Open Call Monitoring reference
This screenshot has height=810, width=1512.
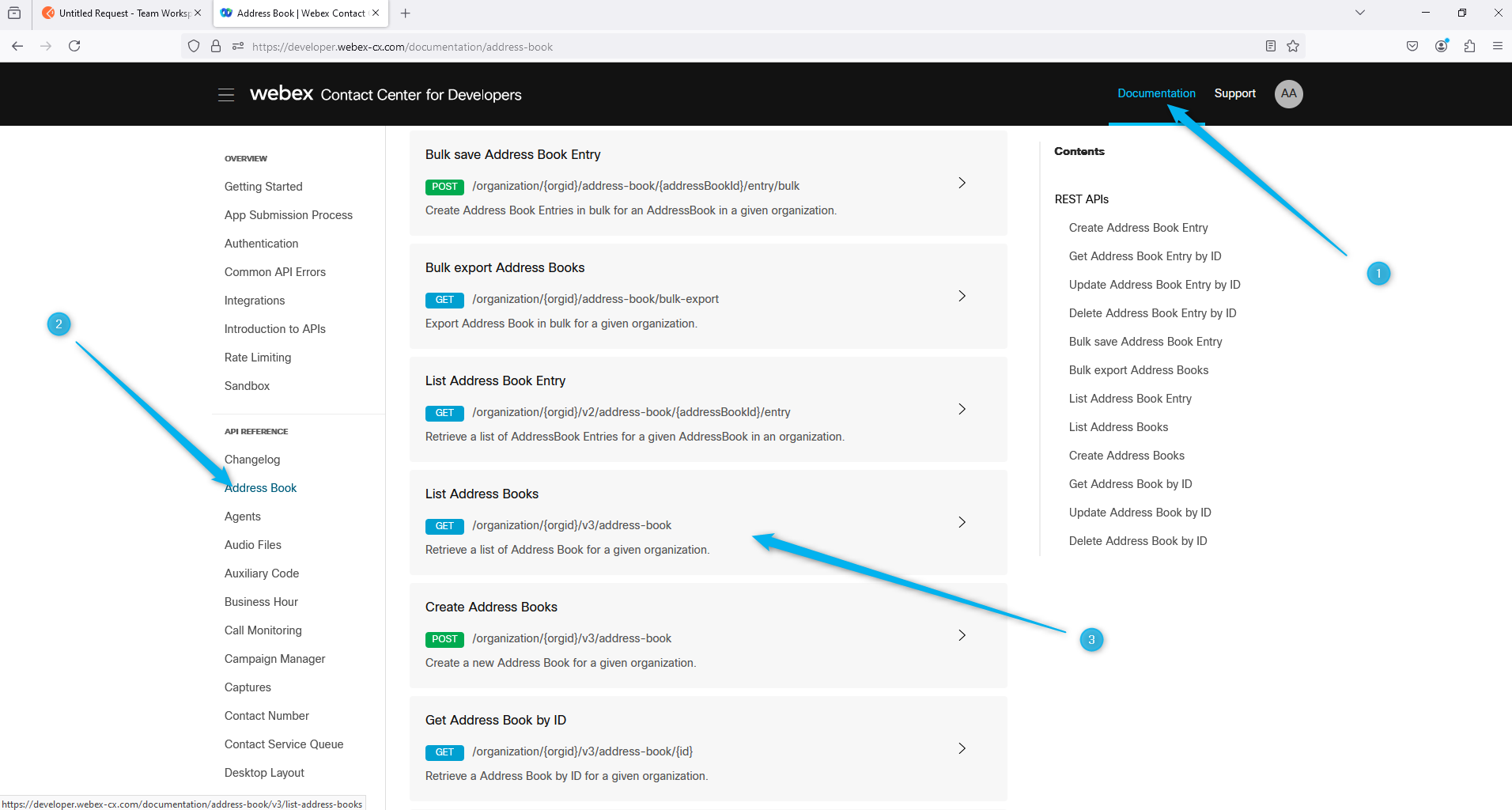[263, 630]
